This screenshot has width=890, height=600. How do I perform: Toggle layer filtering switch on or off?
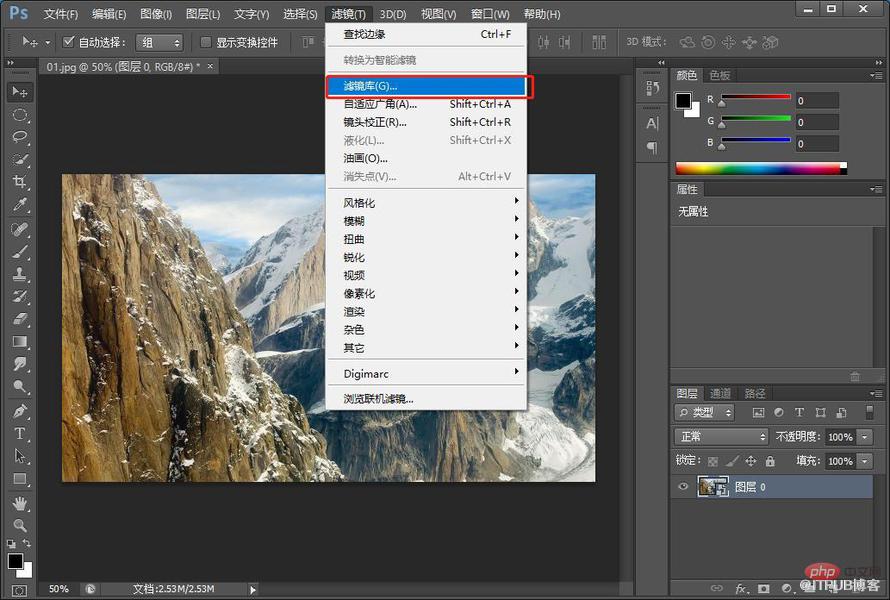tap(869, 413)
